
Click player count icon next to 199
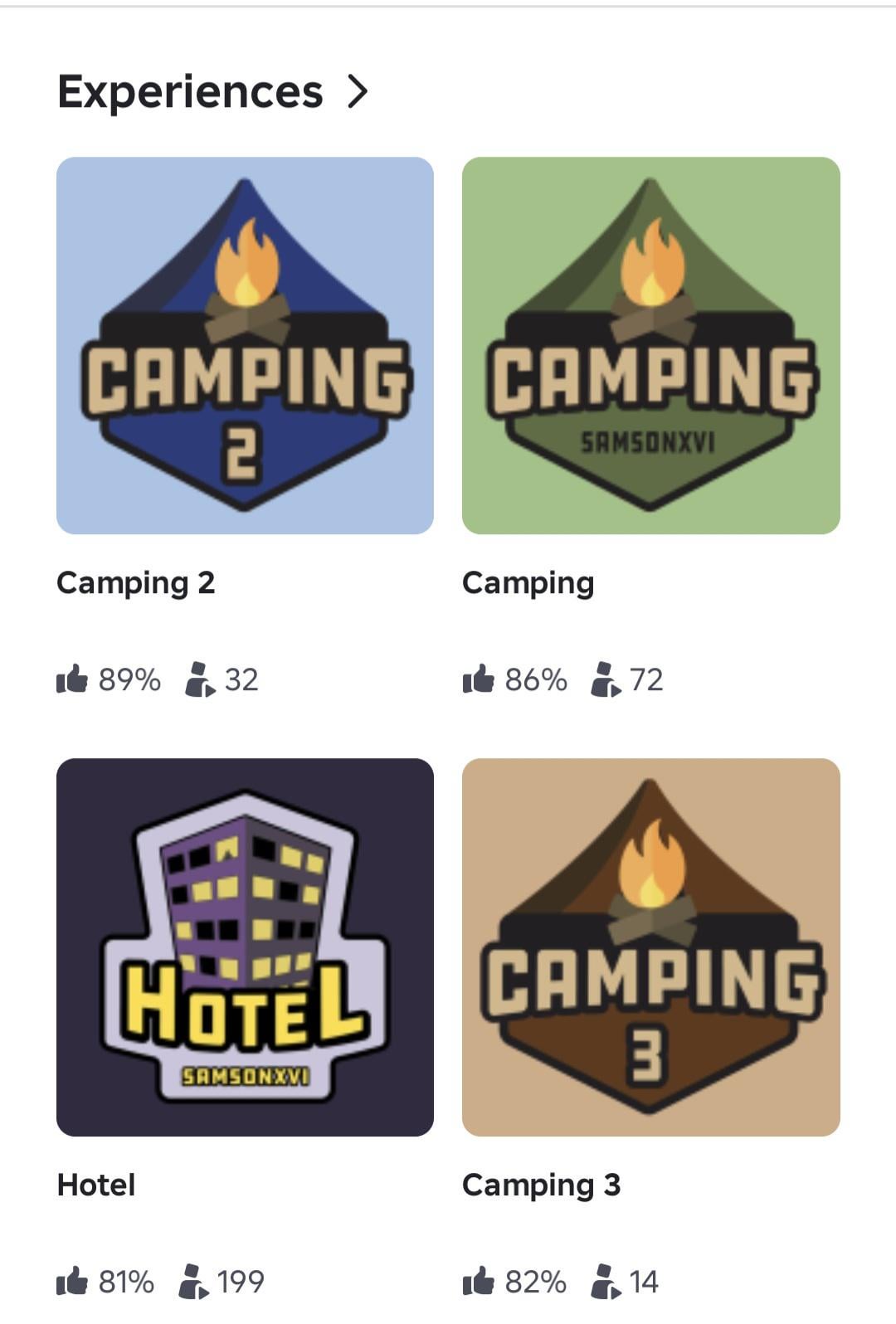point(194,1282)
